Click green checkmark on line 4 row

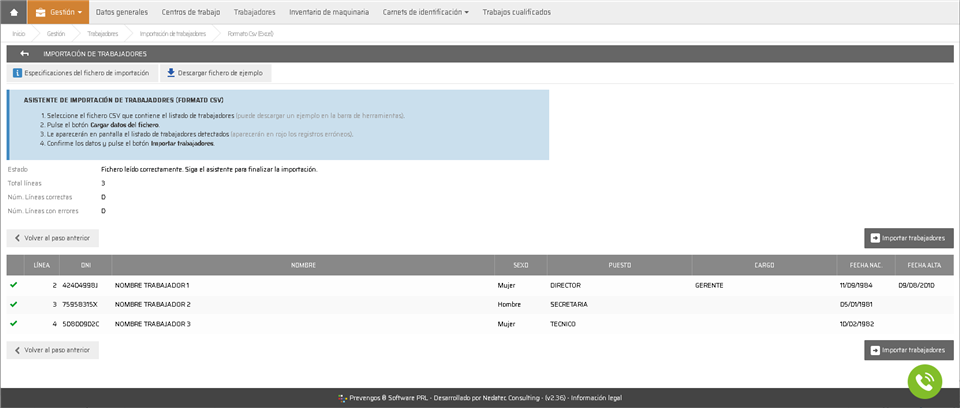tap(14, 323)
